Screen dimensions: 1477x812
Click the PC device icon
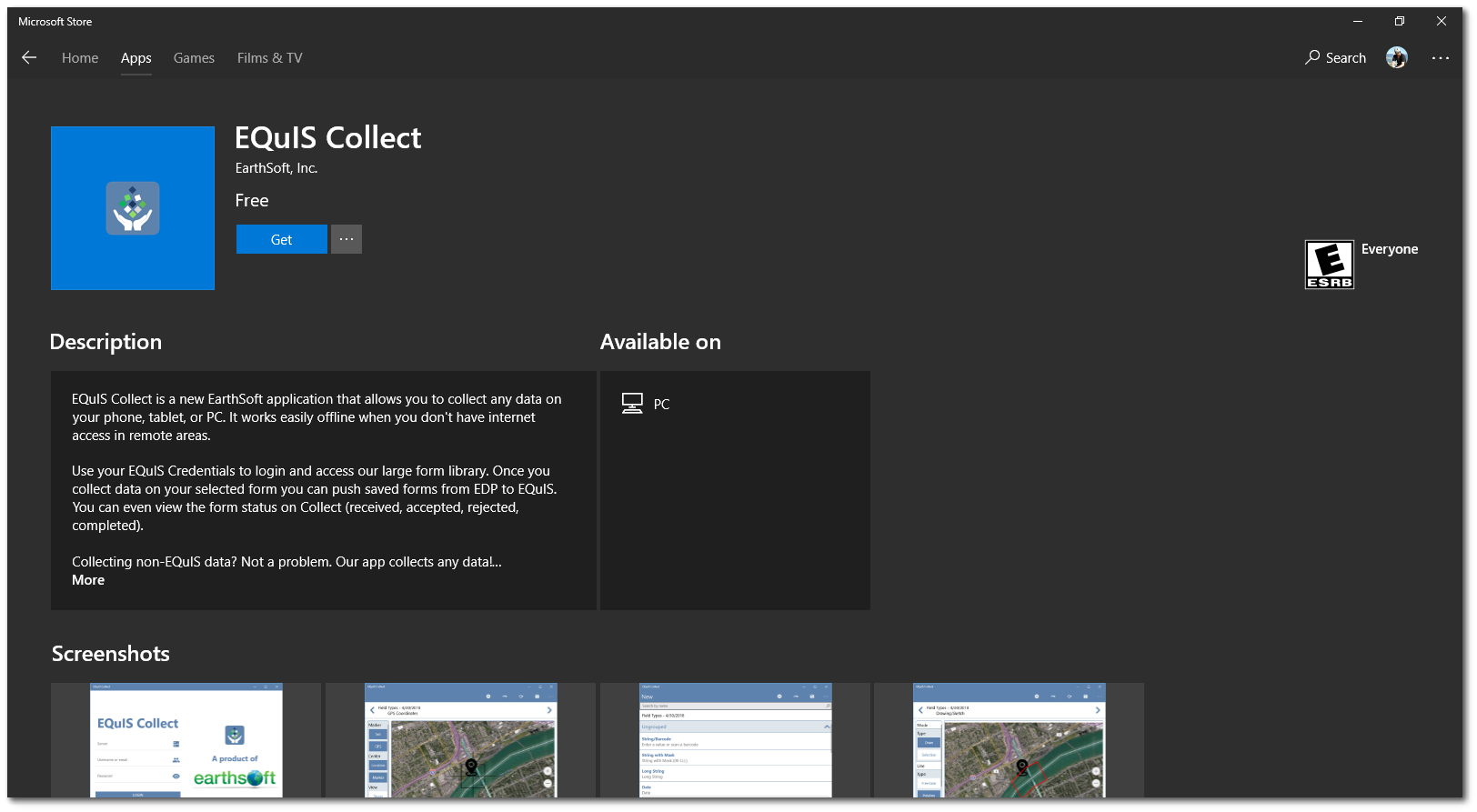pyautogui.click(x=632, y=404)
